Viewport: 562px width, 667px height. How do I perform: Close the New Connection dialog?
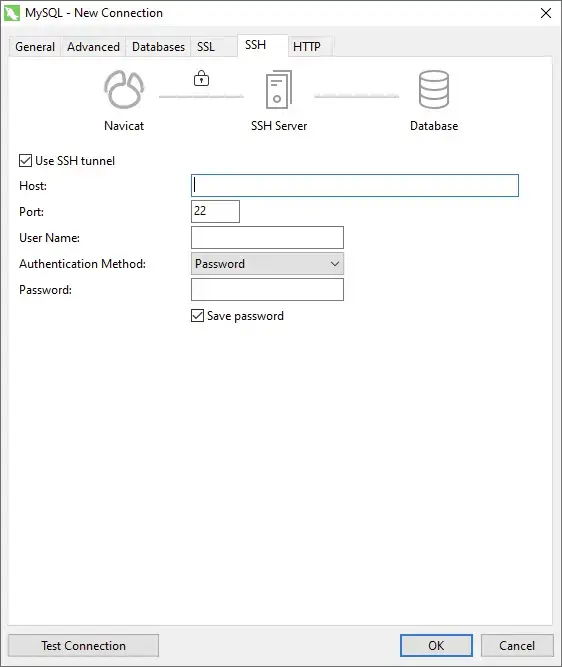[546, 13]
